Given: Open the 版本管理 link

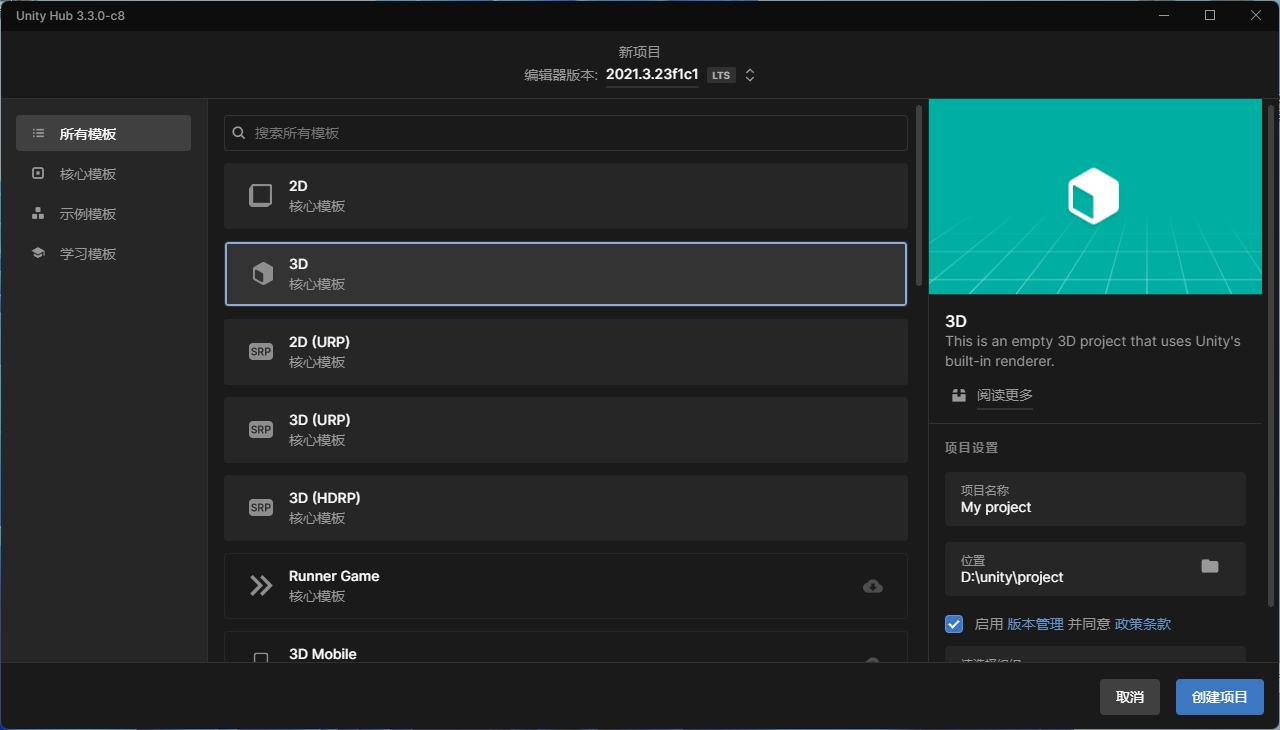Looking at the screenshot, I should point(1035,624).
